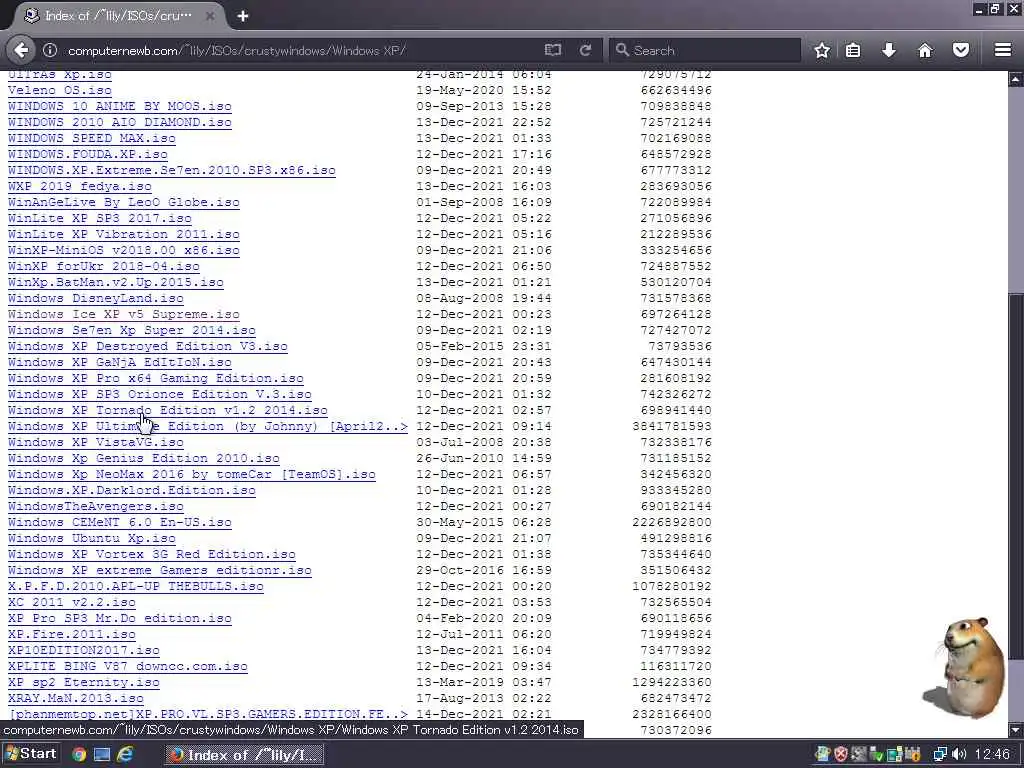Open WinXp.BatMan.v2.Up.2015.iso link
1024x768 pixels.
click(116, 282)
